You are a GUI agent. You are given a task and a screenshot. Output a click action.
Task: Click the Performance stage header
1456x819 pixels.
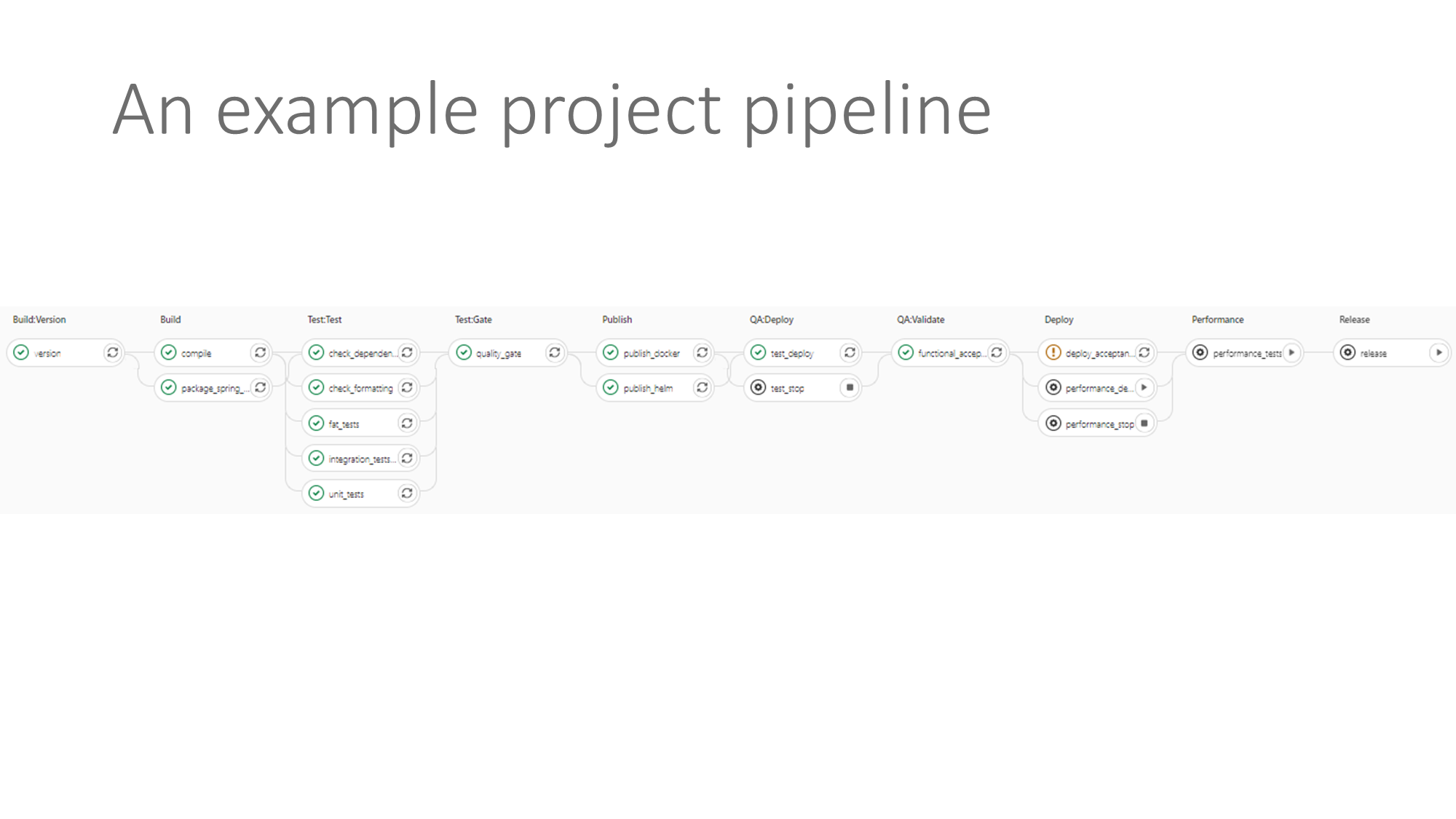tap(1217, 320)
